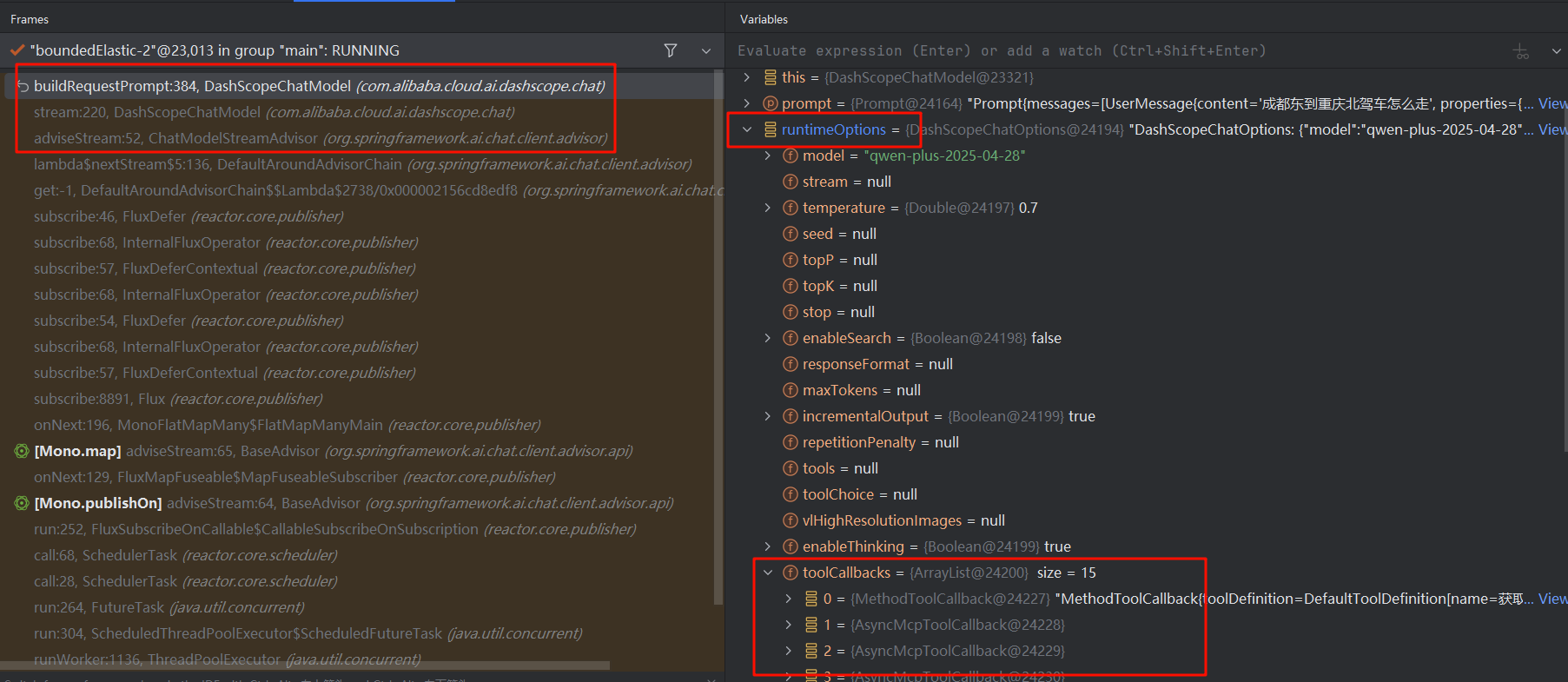This screenshot has width=1568, height=682.
Task: Expand the prompt variable node
Action: 746,103
